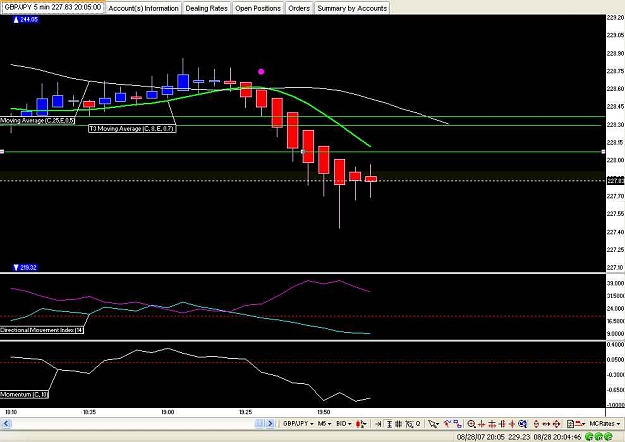Click the 08/28 20:04:46 clock text
The height and width of the screenshot is (442, 625).
tap(557, 437)
